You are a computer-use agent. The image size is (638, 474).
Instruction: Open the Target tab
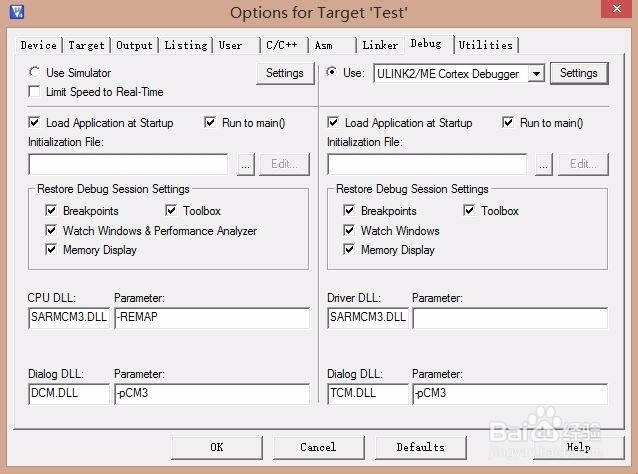[x=86, y=45]
